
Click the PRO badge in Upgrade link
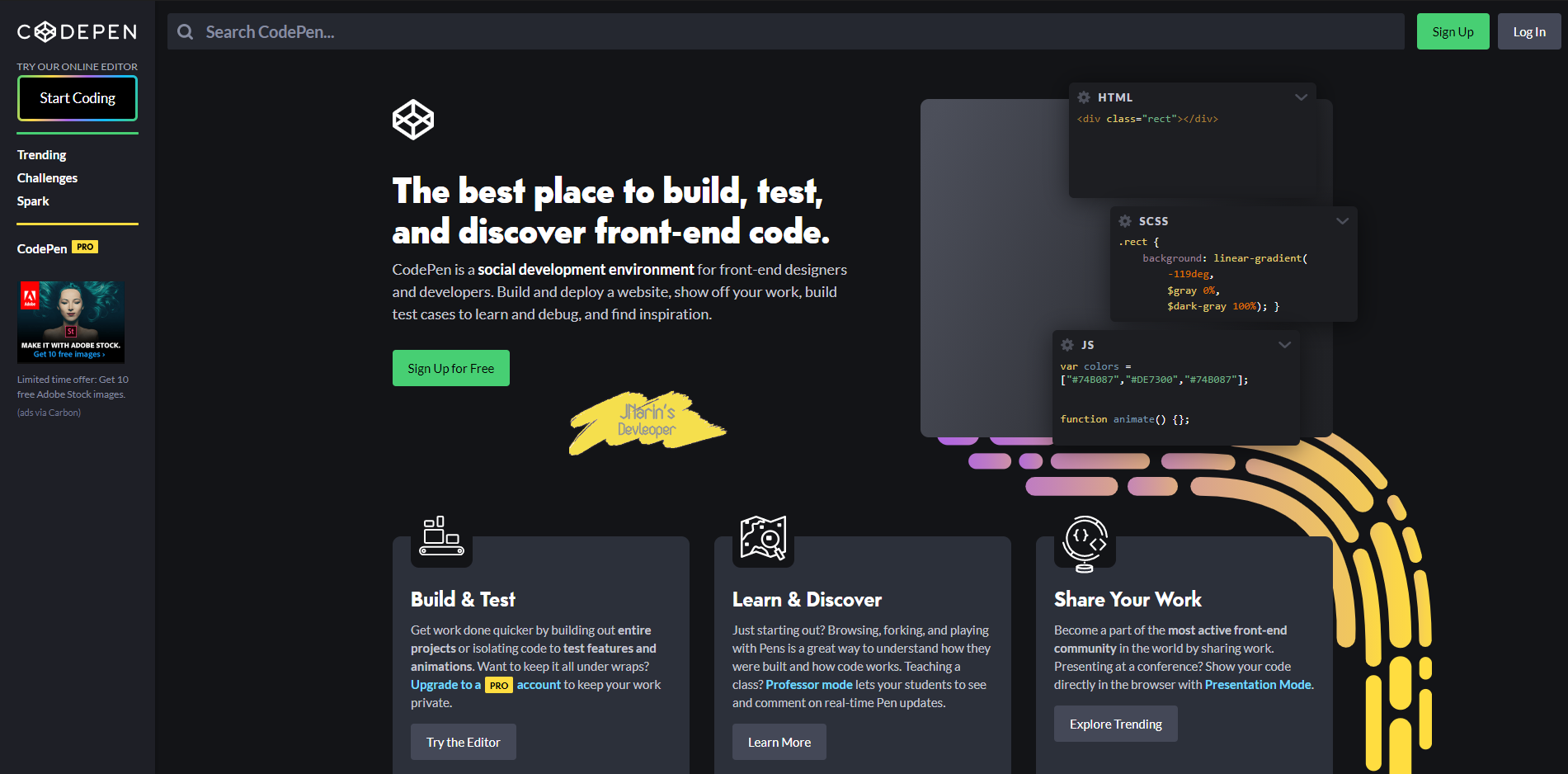(499, 685)
